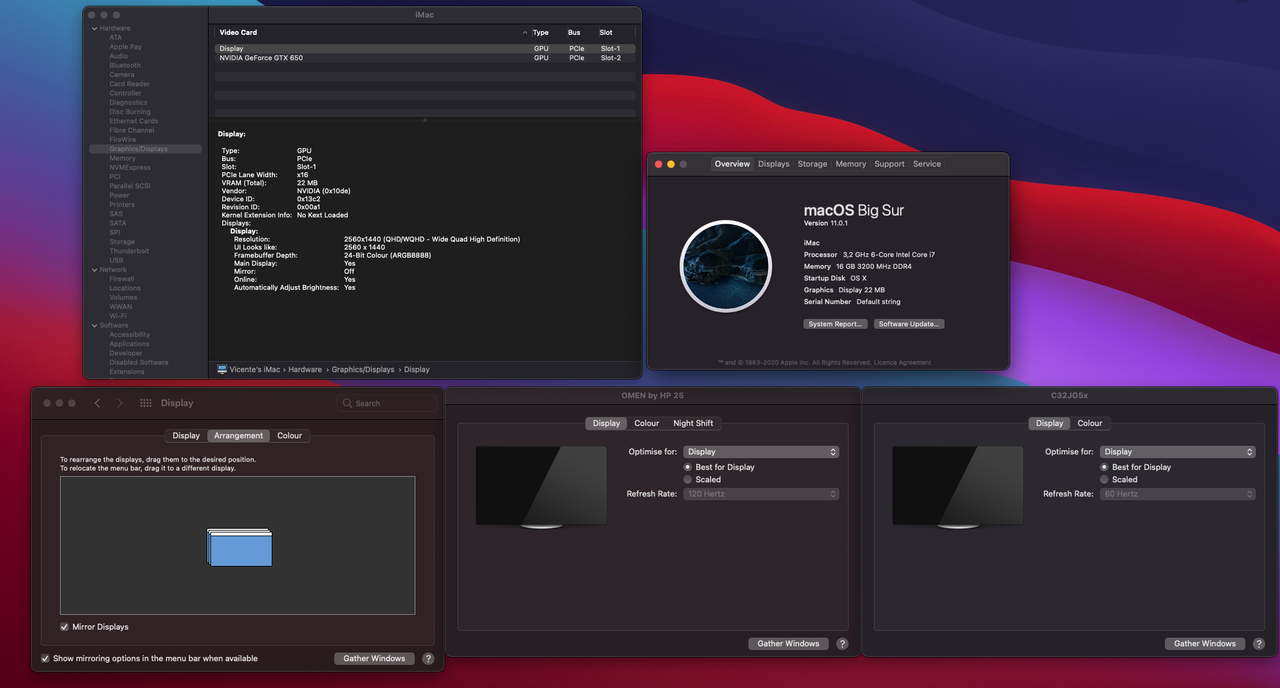Select Ethernet Cards in the sidebar

click(133, 121)
